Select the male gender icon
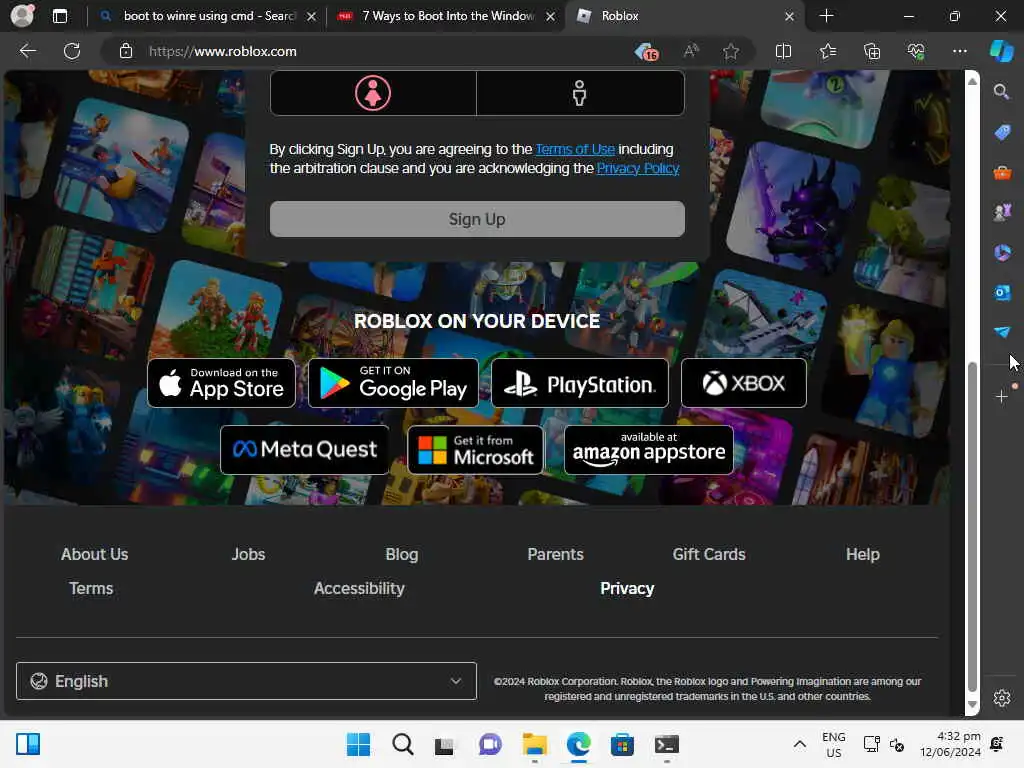 579,93
